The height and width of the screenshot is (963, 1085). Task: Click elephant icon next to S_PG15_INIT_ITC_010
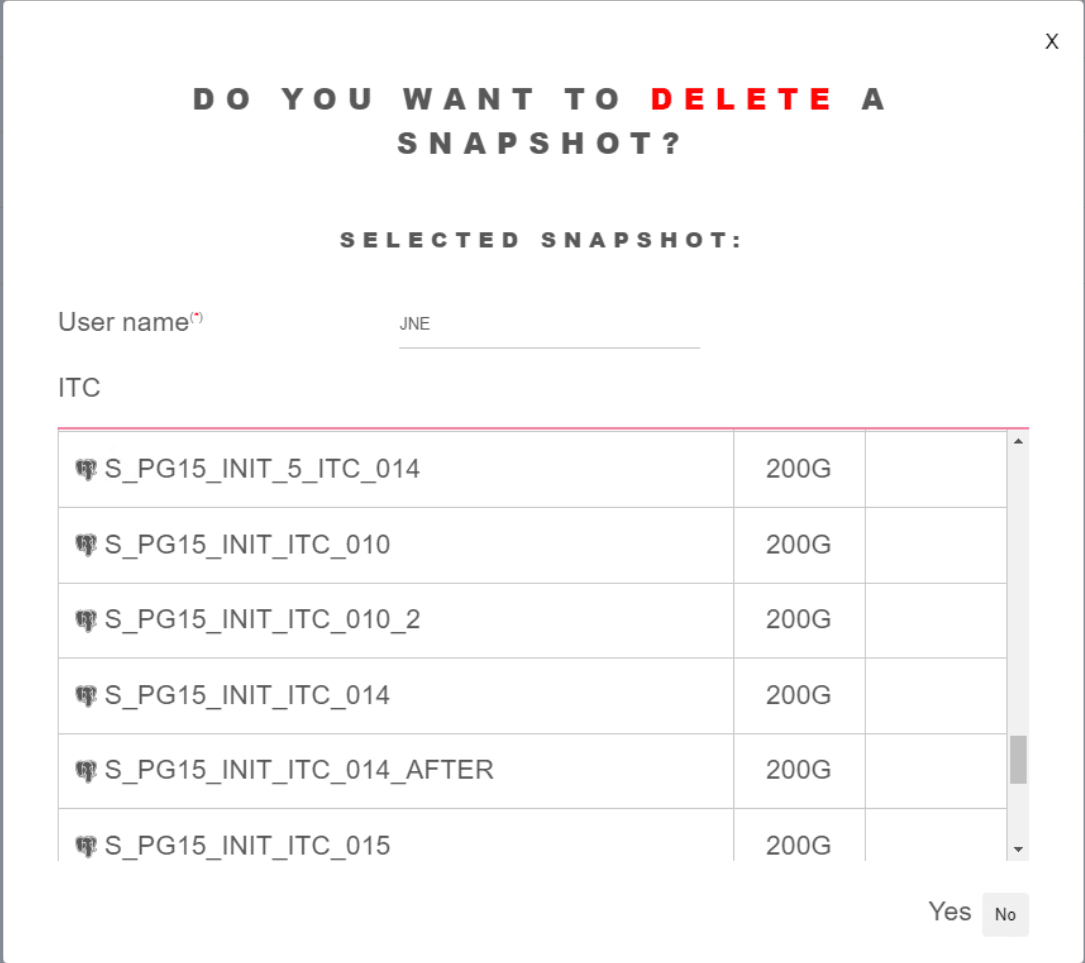tap(86, 545)
